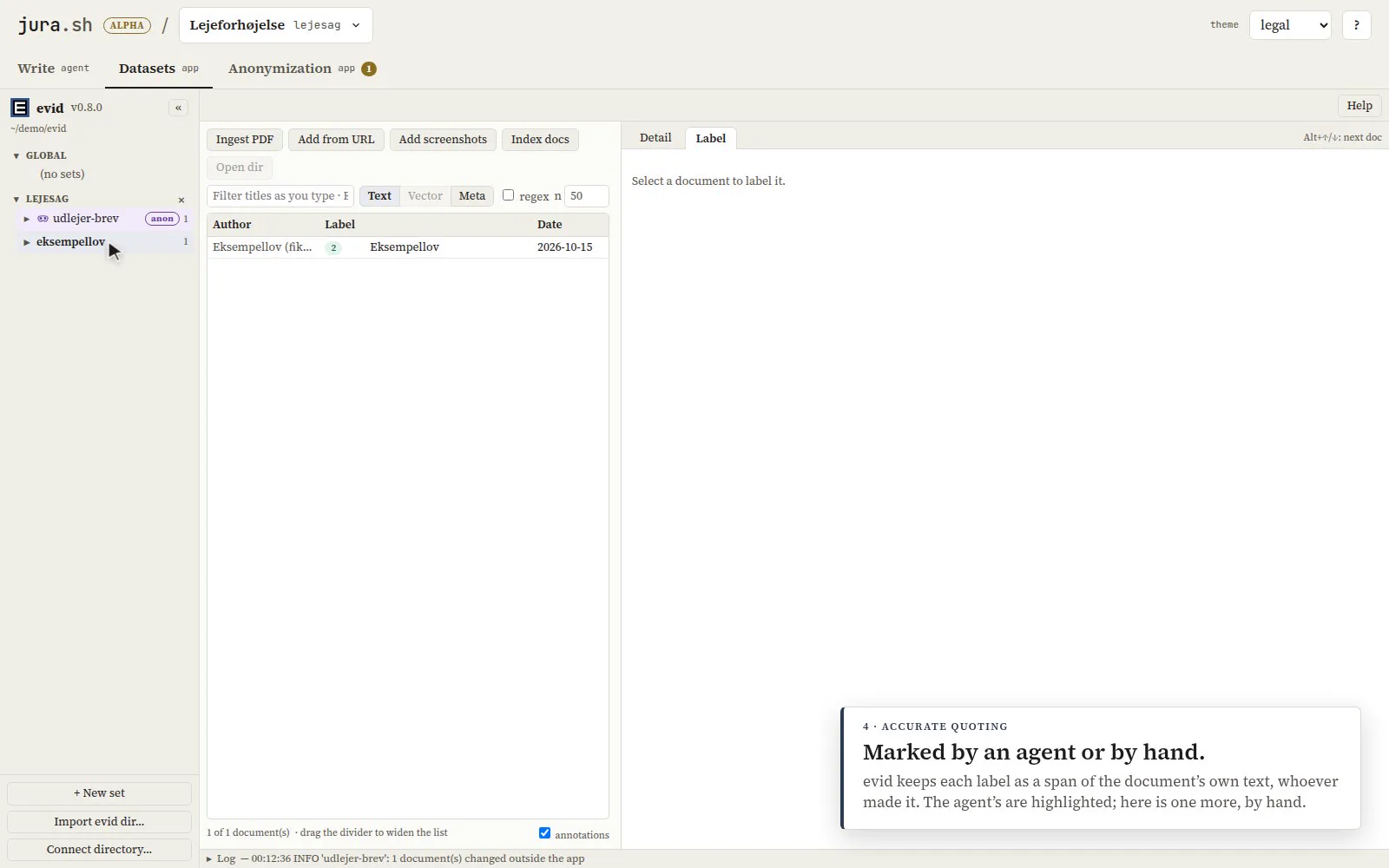
Task: Click Add from URL button
Action: click(336, 140)
